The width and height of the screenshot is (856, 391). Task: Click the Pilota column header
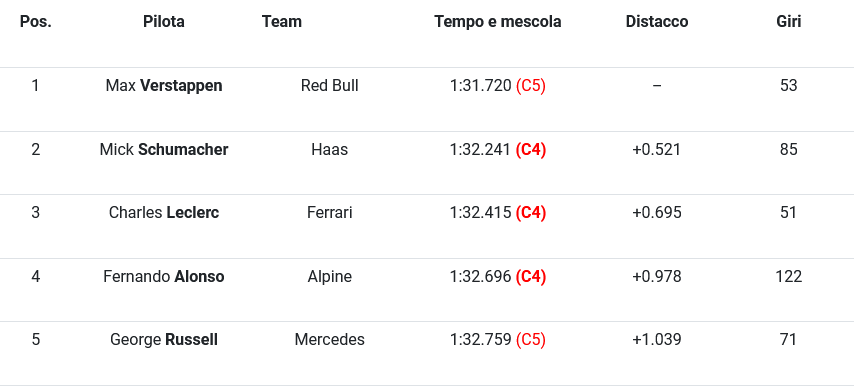click(164, 22)
